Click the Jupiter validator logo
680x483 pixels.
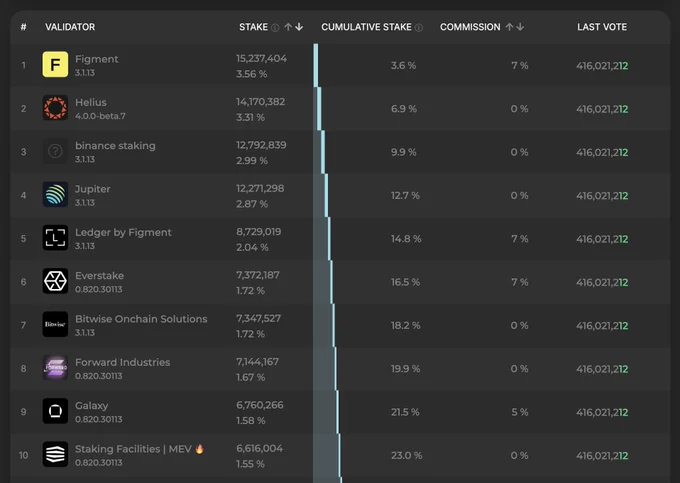point(55,194)
